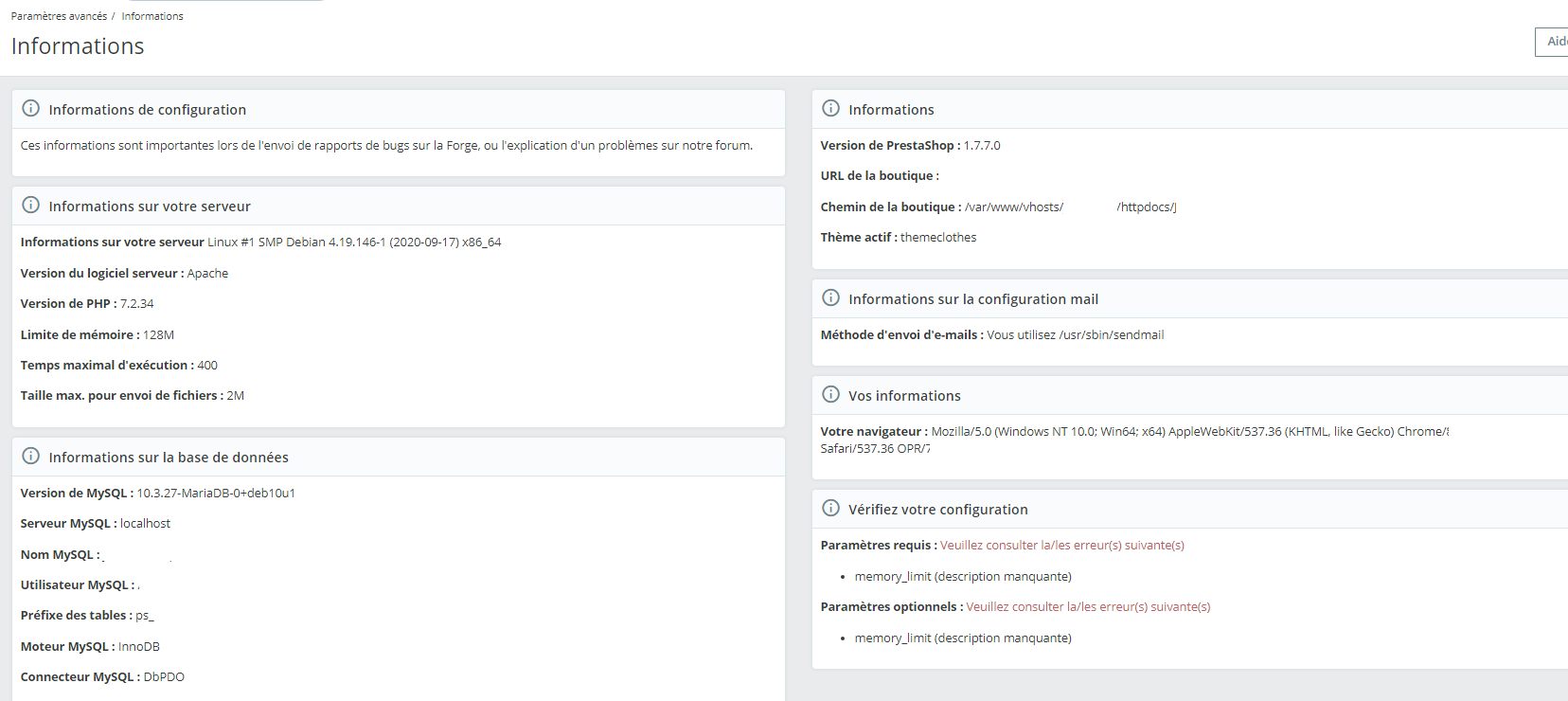Click info icon beside Informations sur votre serveur
This screenshot has height=701, width=1568.
(x=30, y=205)
